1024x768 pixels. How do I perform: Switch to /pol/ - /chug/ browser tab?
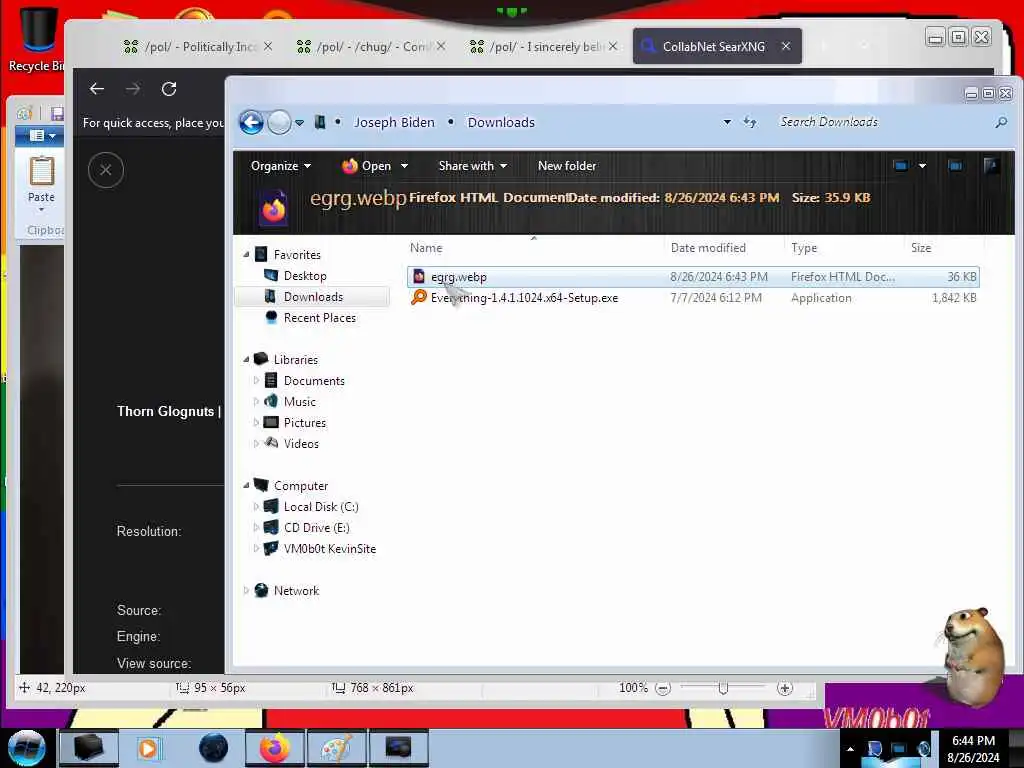pos(371,46)
